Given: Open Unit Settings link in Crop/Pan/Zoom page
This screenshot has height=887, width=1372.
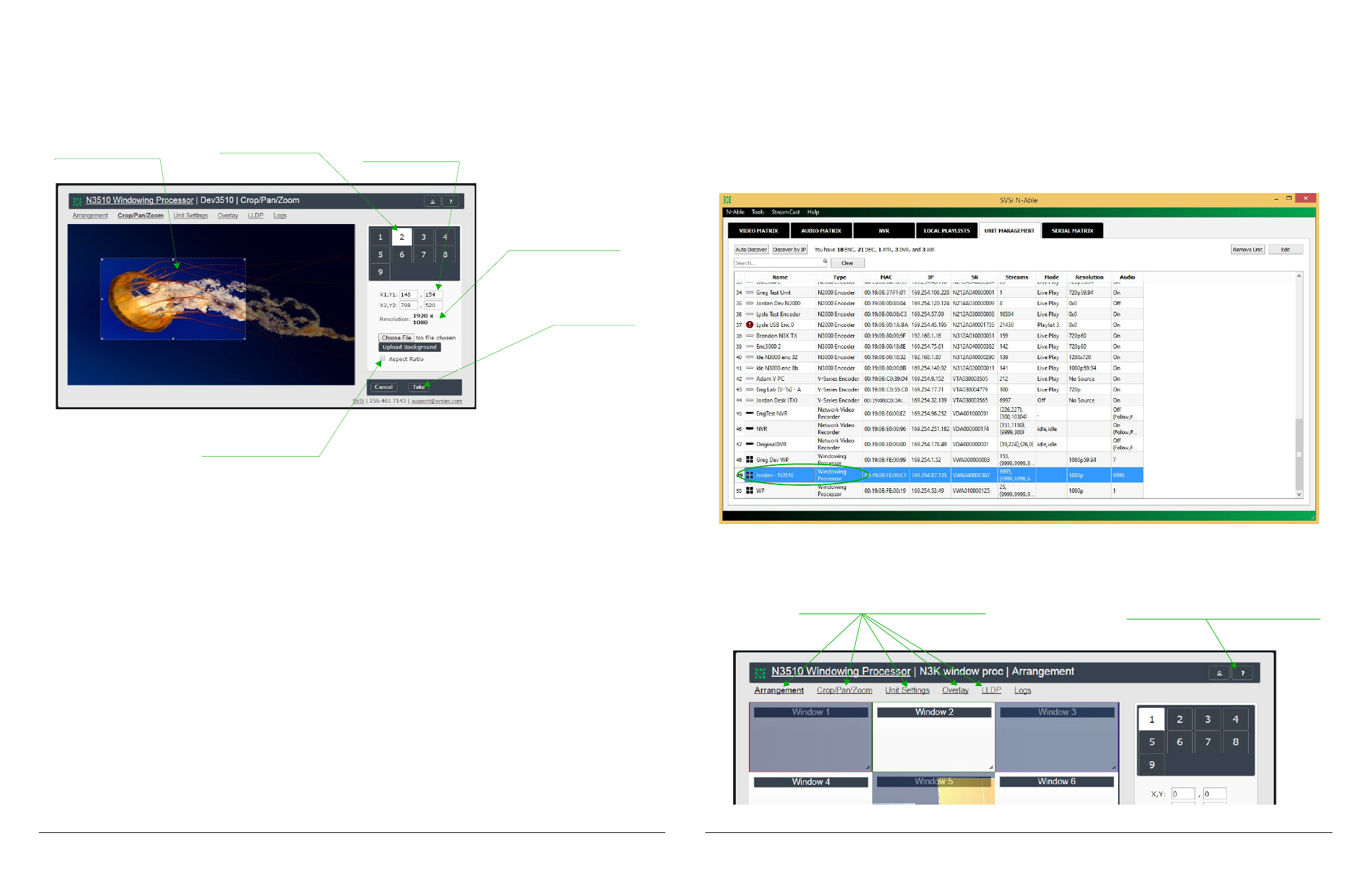Looking at the screenshot, I should pyautogui.click(x=191, y=215).
